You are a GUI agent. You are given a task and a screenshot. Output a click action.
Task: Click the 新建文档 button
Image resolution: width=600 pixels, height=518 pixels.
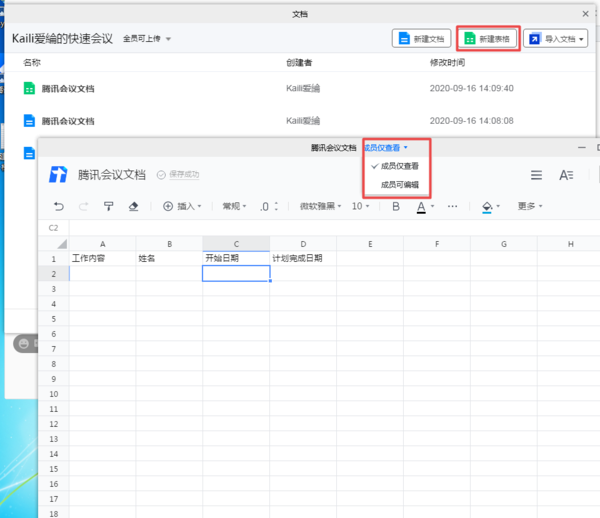click(420, 39)
